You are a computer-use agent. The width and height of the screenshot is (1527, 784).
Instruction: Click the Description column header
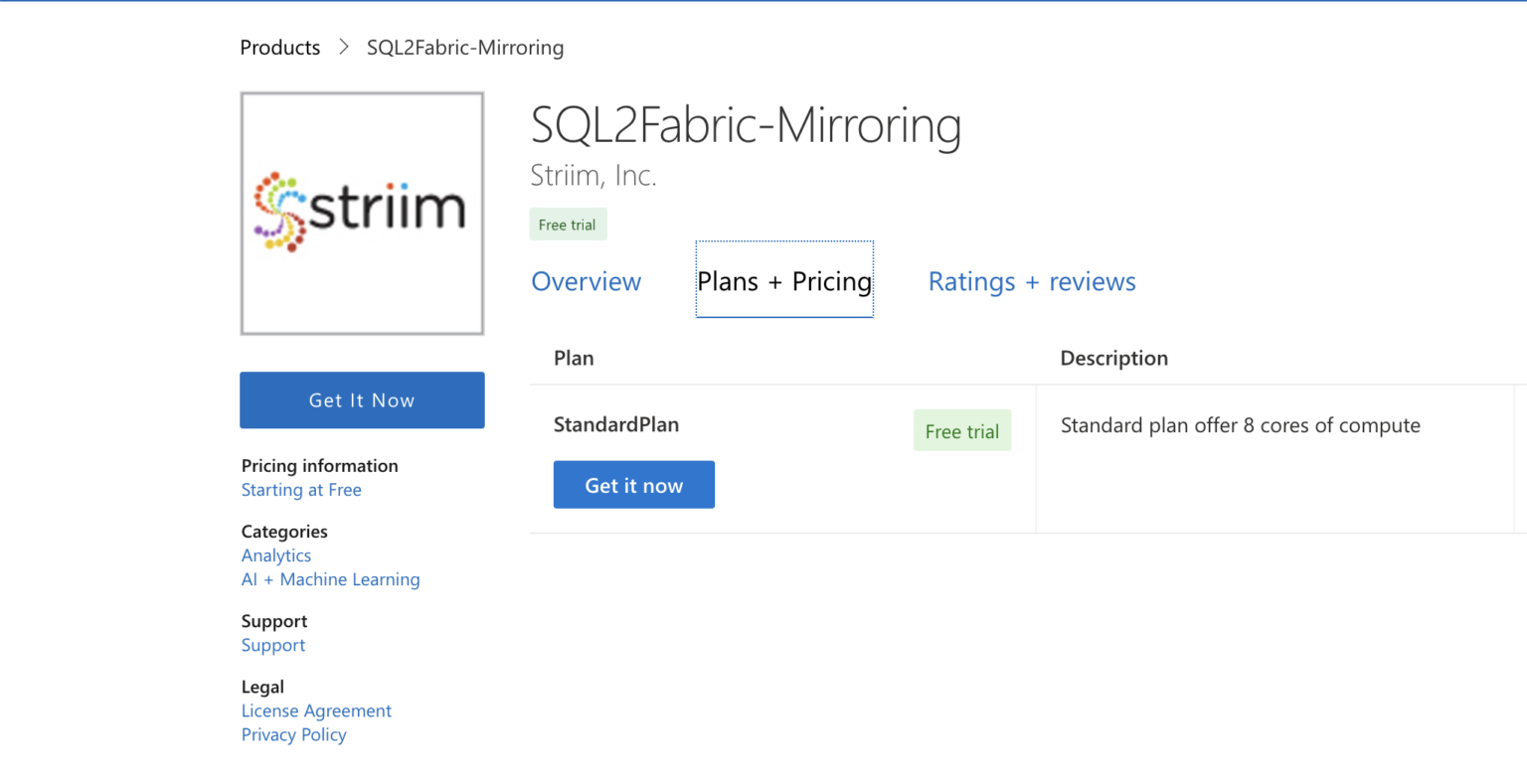(1113, 358)
